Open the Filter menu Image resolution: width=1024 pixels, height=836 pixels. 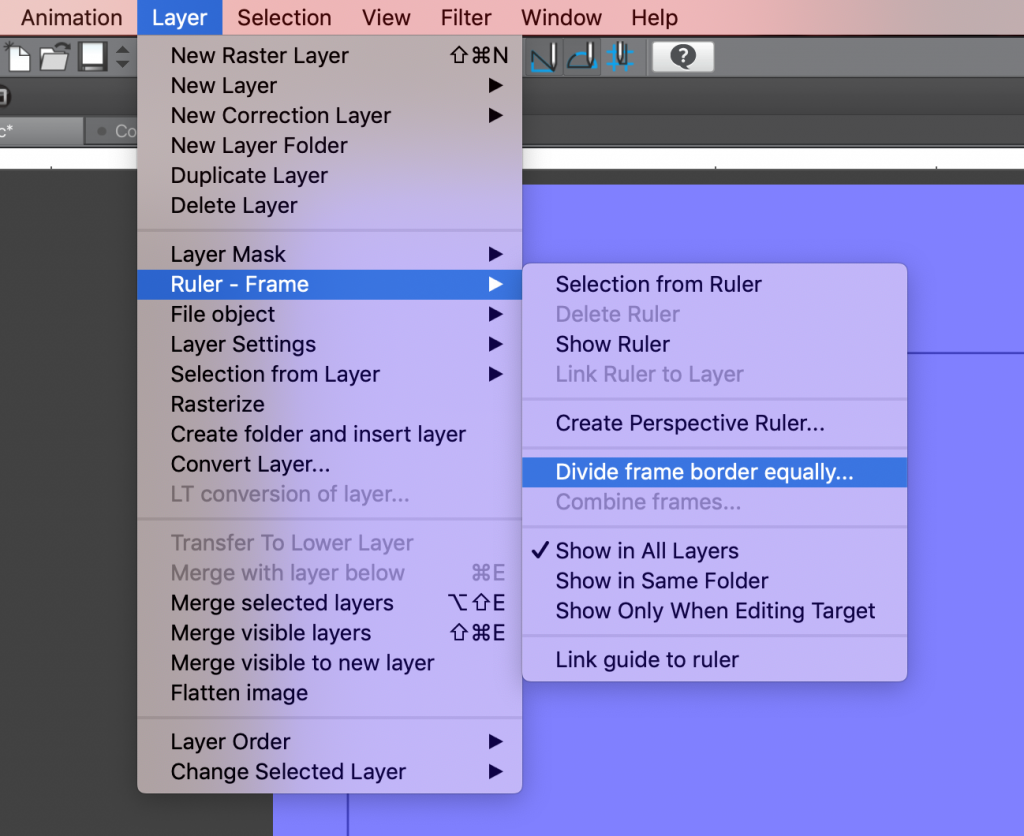coord(466,18)
